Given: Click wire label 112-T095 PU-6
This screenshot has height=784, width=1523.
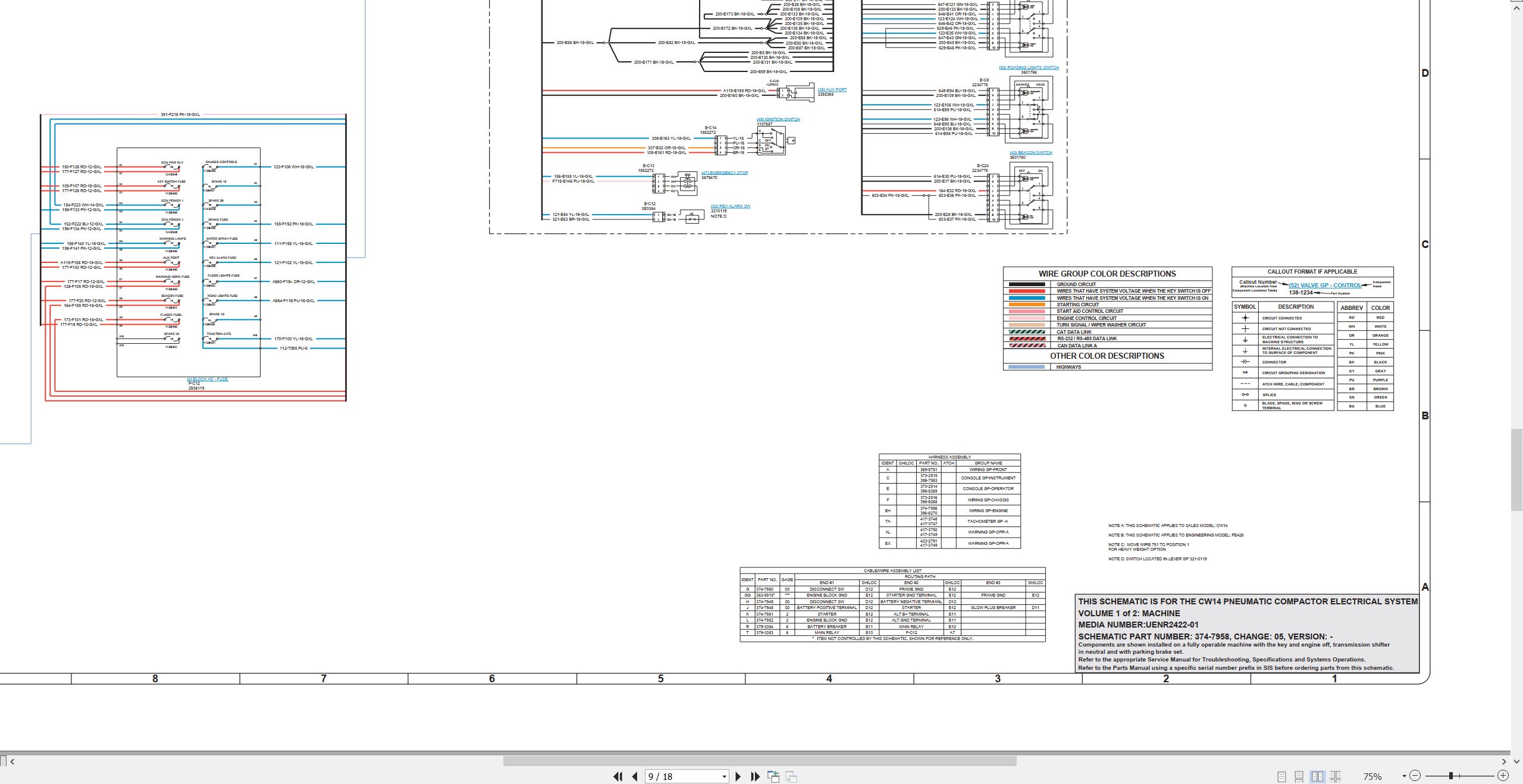Looking at the screenshot, I should (x=293, y=349).
